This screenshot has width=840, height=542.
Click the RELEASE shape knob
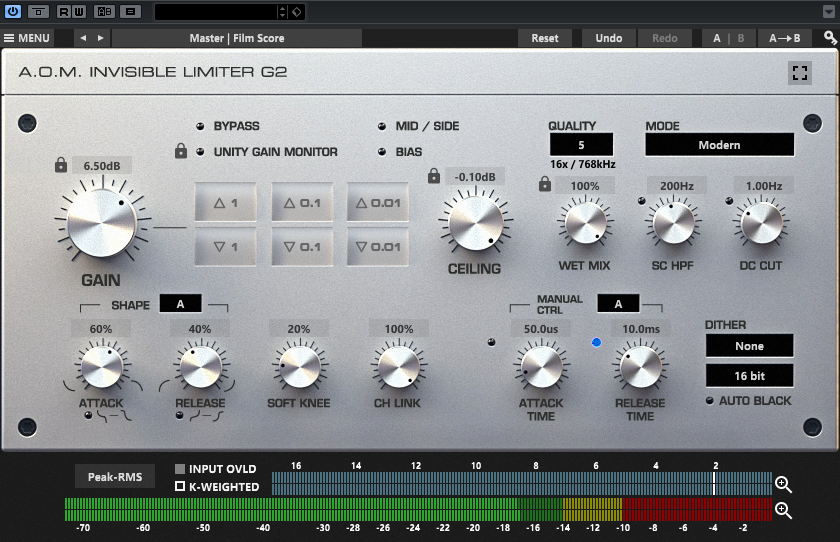click(200, 367)
